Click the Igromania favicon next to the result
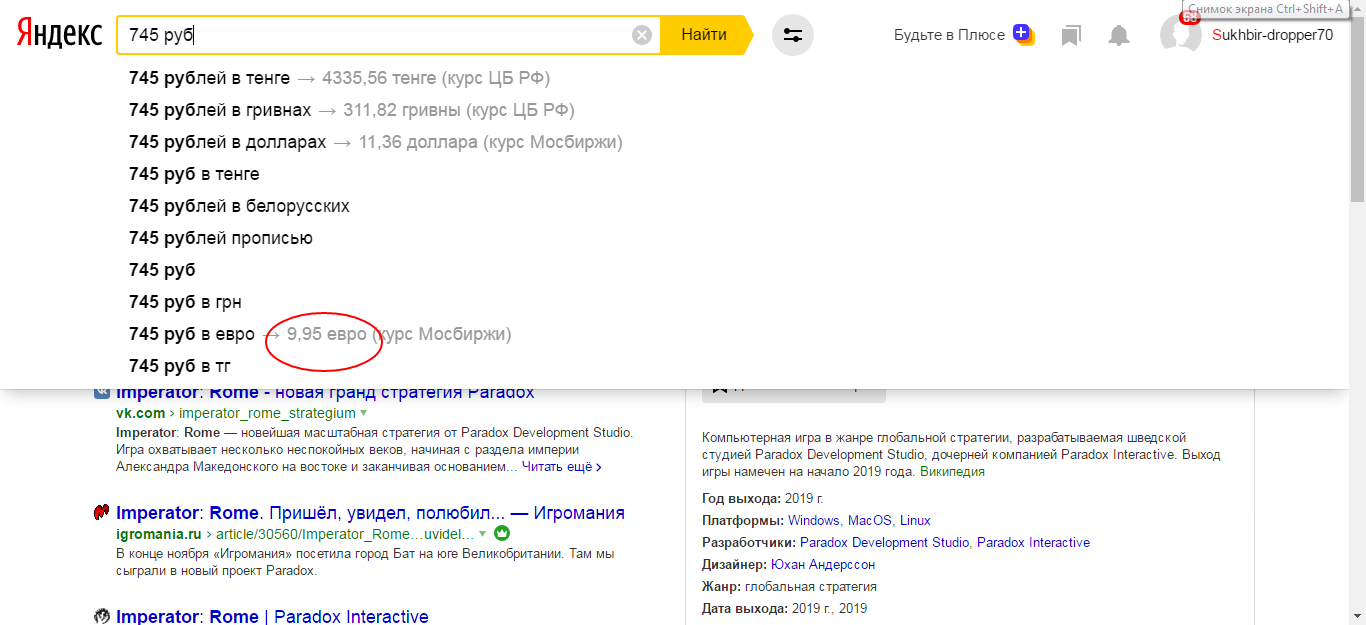The image size is (1366, 625). [101, 513]
